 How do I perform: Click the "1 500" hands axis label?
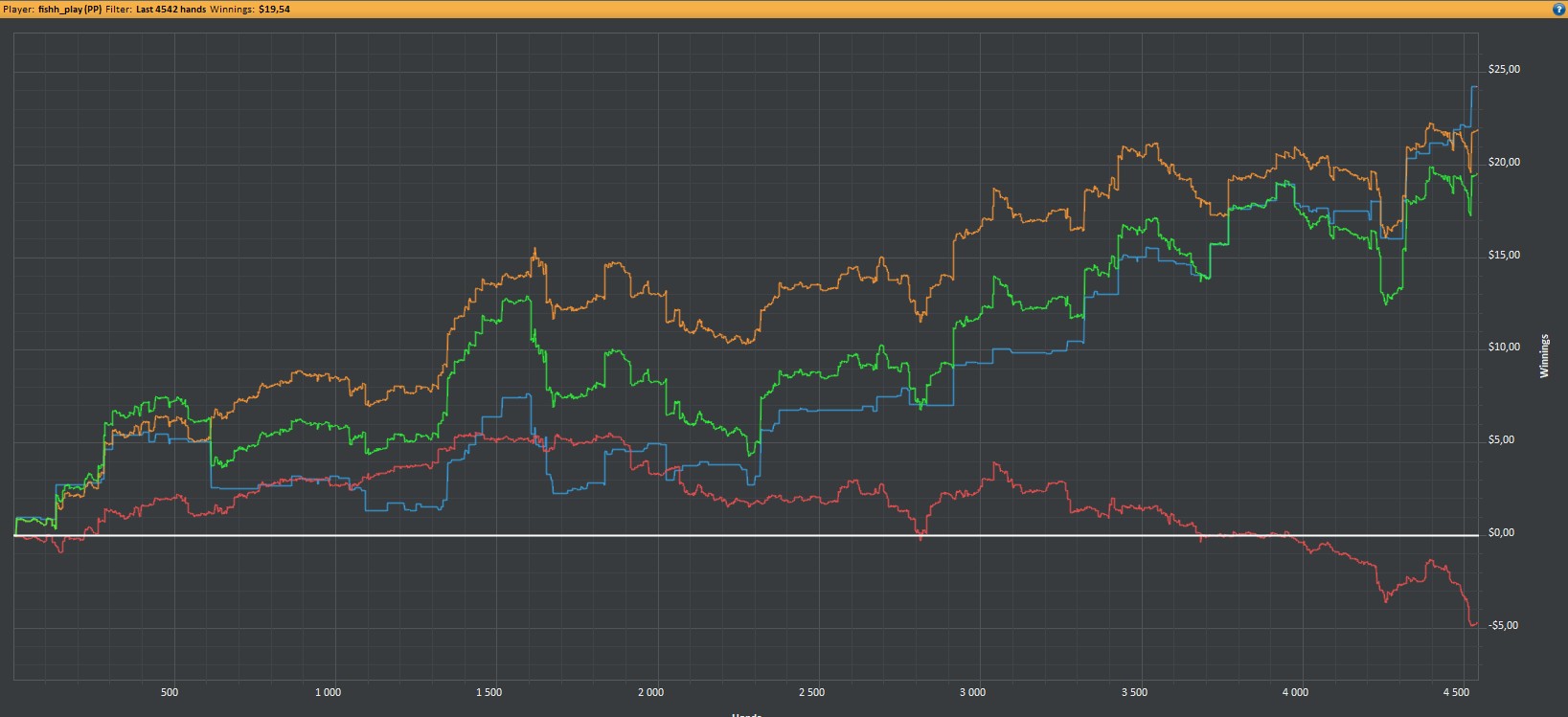[x=489, y=692]
